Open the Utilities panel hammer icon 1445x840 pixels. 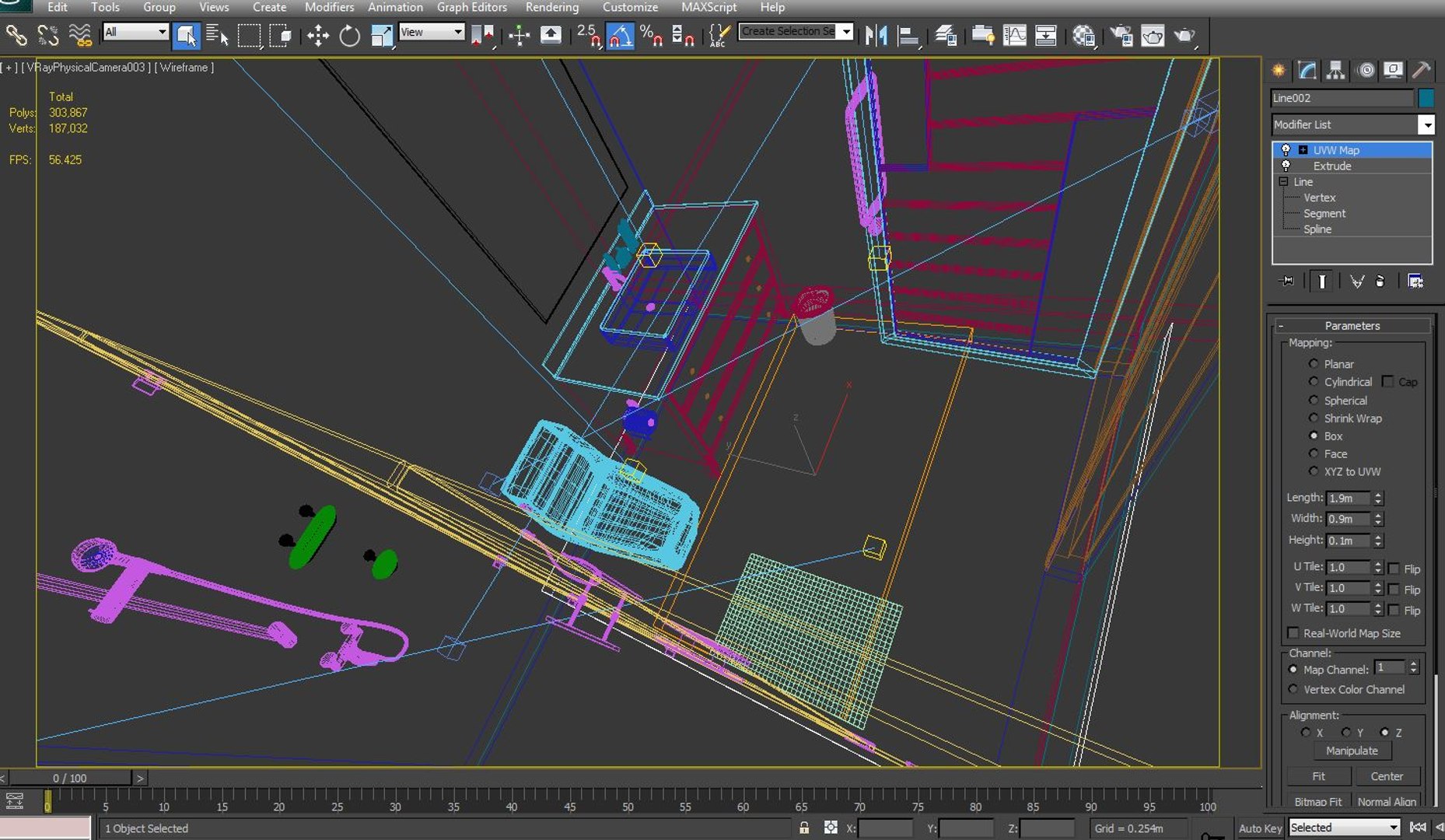pos(1422,71)
